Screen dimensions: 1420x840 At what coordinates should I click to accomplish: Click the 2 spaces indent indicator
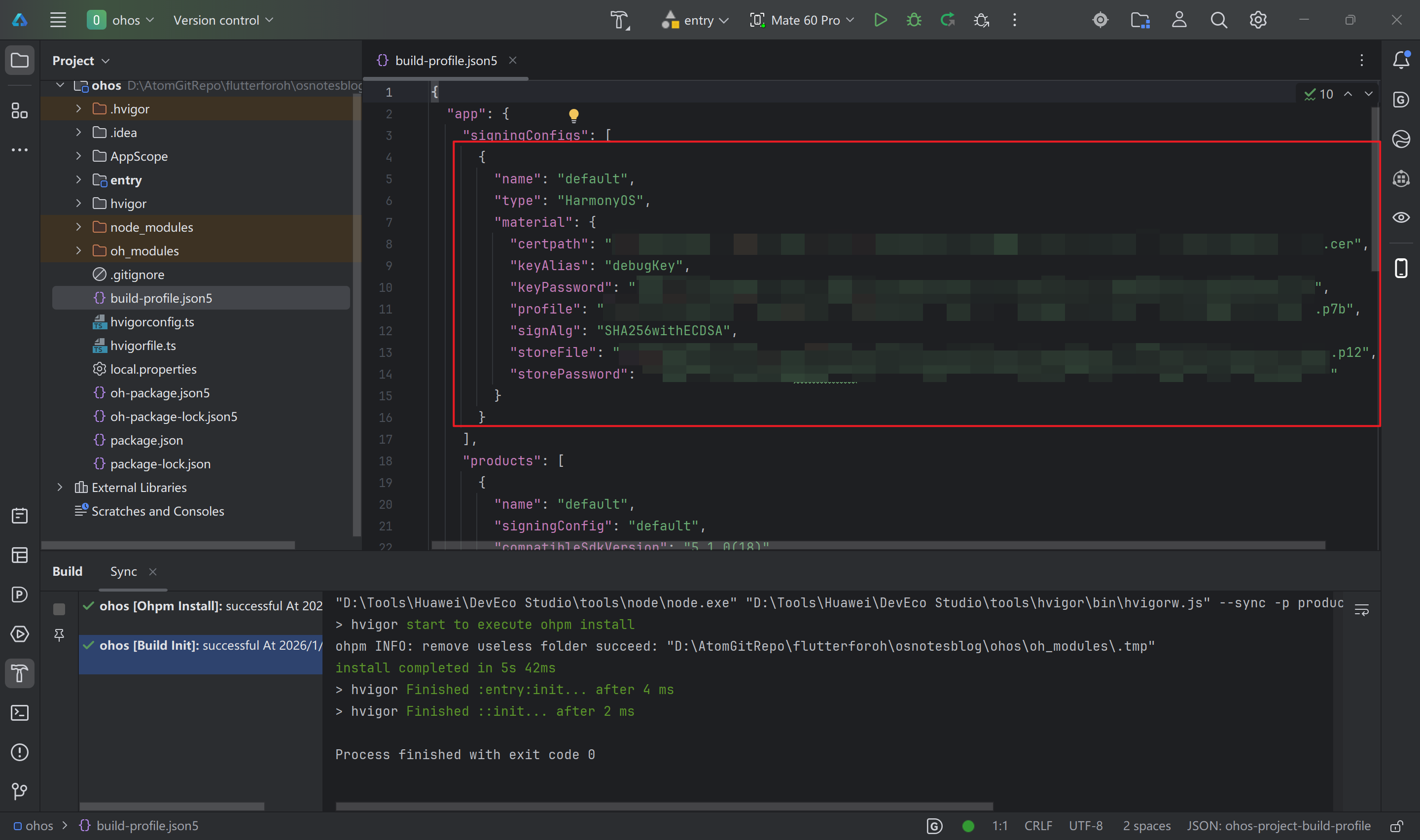[x=1146, y=826]
